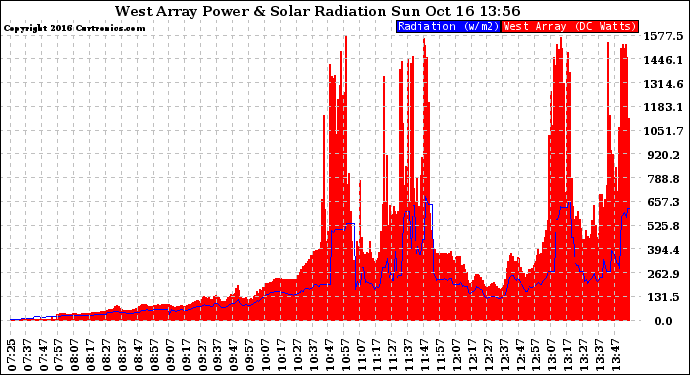Click the x-axis time label 11:07
This screenshot has width=690, height=375.
click(x=361, y=355)
